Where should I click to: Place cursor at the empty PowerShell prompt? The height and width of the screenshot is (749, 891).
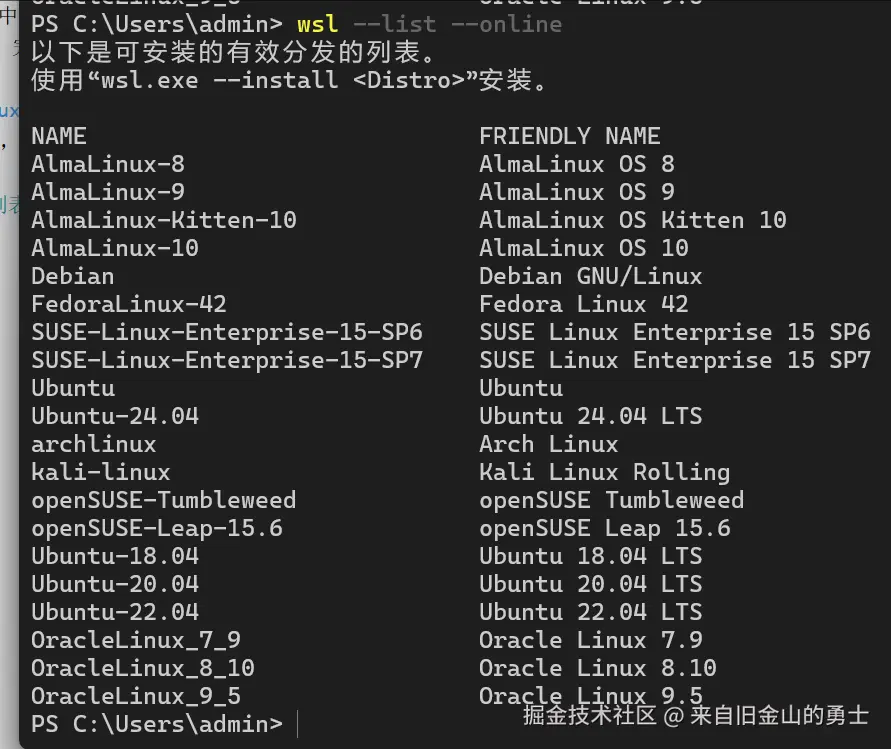(x=296, y=723)
